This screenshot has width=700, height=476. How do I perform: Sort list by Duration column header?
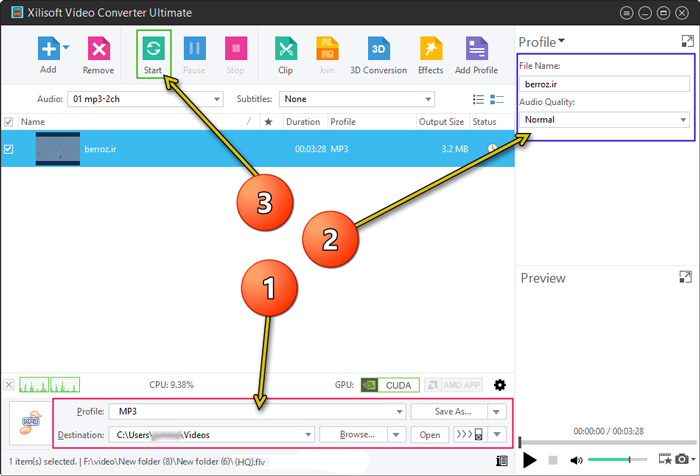coord(303,122)
